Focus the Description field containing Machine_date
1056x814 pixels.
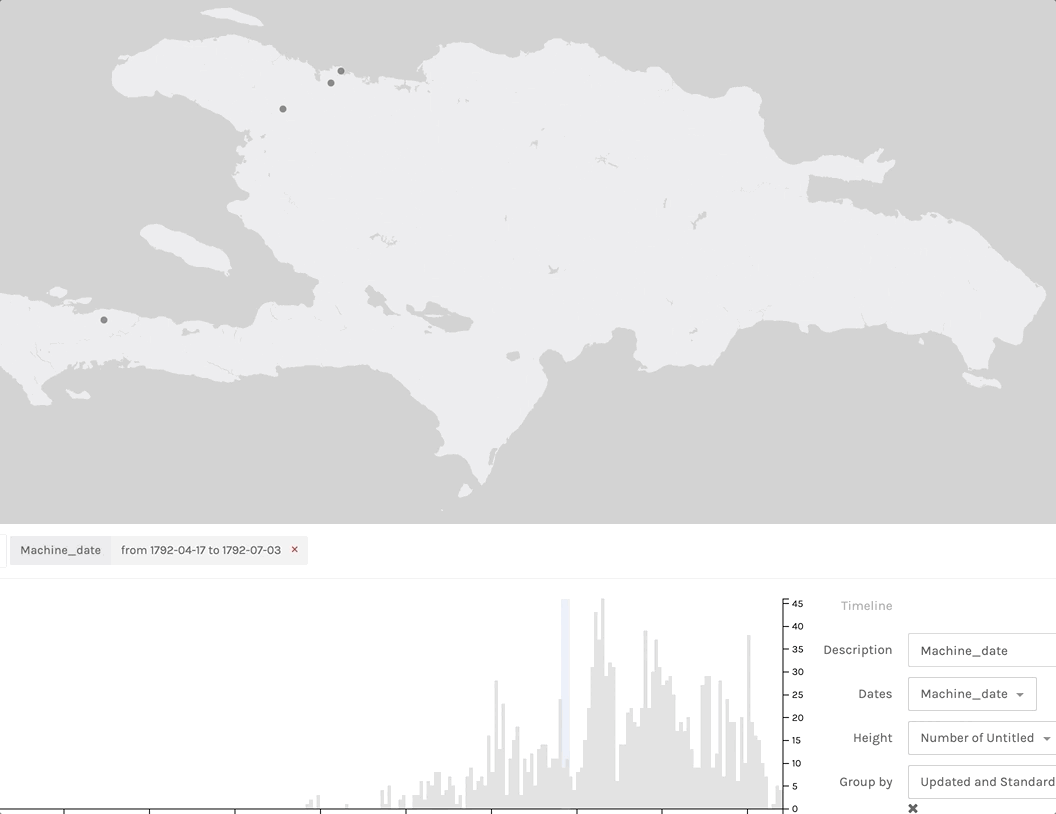click(982, 650)
